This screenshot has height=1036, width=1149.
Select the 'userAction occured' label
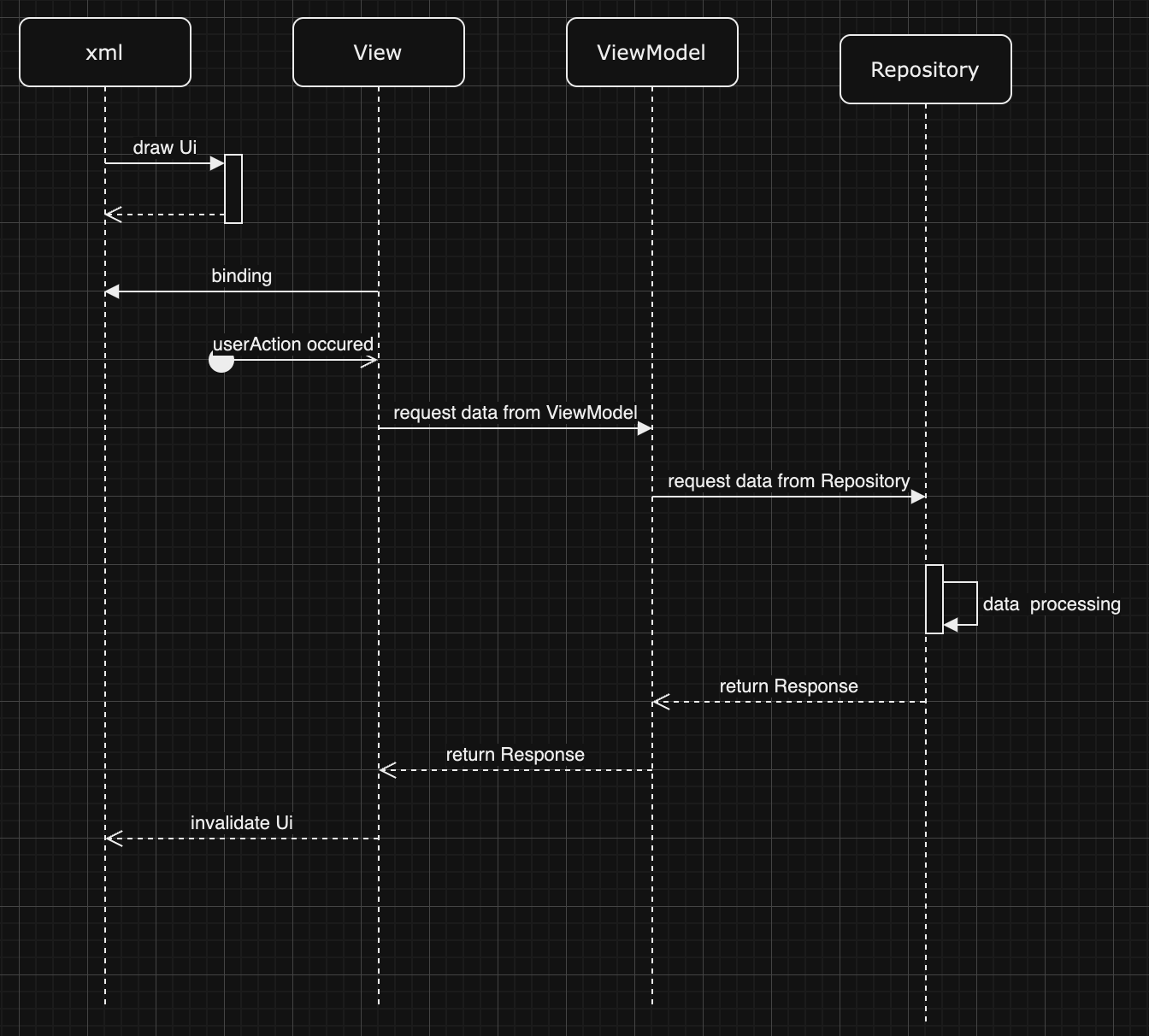click(x=293, y=344)
